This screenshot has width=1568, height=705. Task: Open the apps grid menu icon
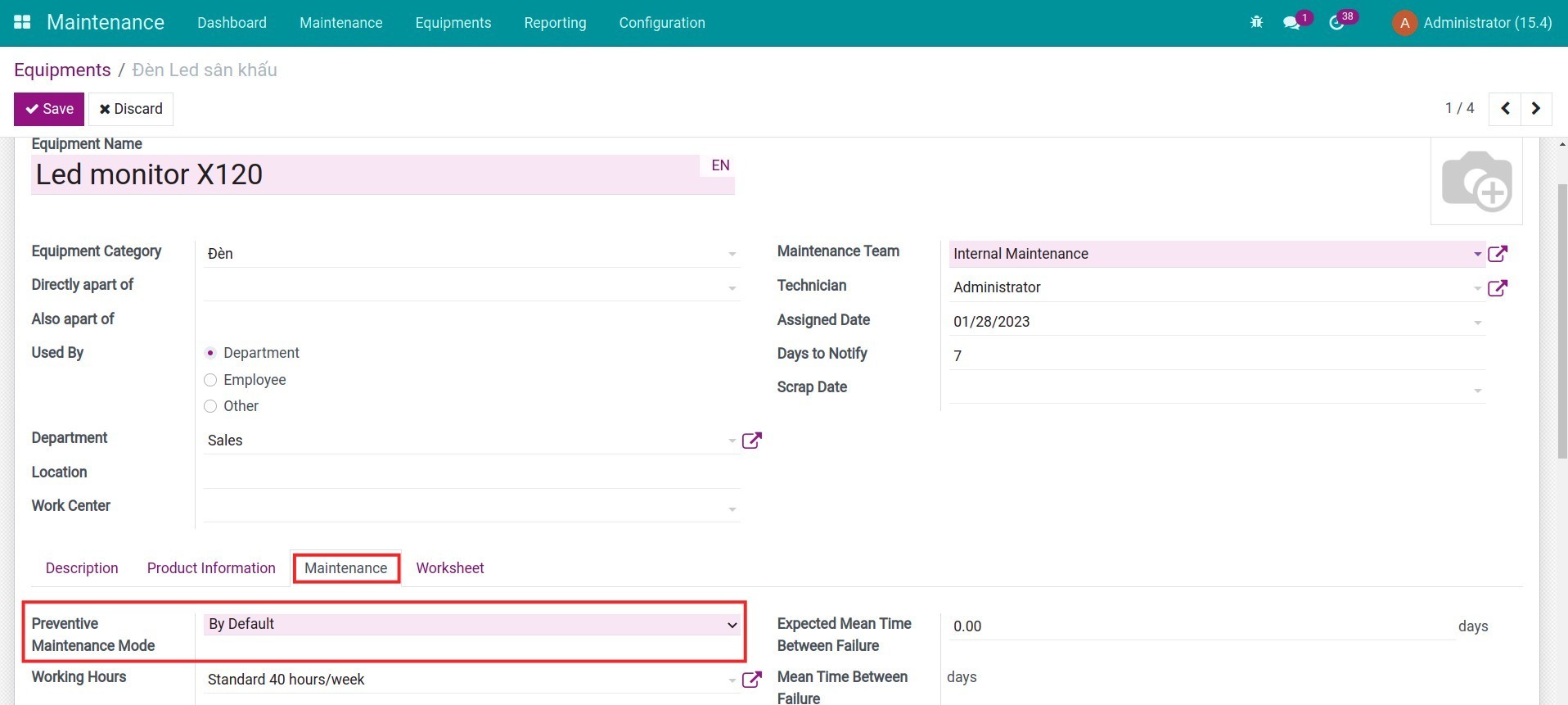[22, 22]
